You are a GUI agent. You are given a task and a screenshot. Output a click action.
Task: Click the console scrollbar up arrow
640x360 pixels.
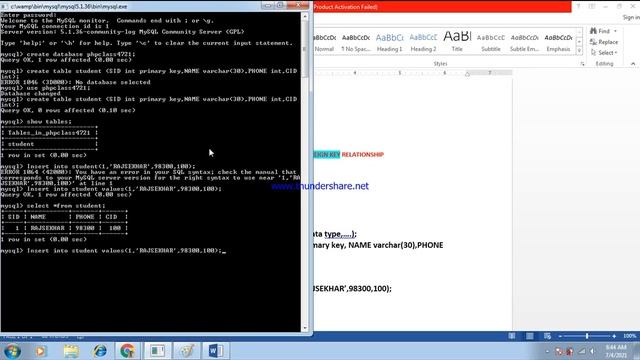(304, 16)
